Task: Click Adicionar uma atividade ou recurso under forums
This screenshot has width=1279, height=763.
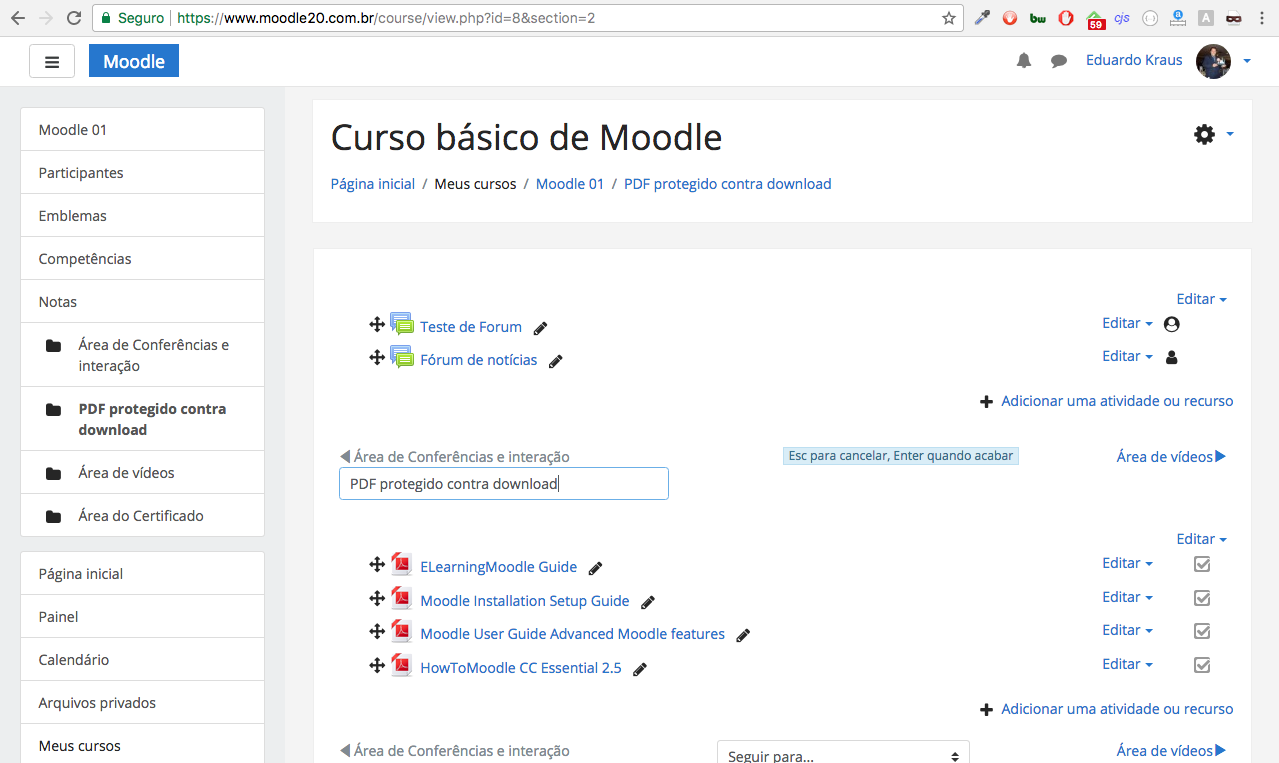Action: click(x=1107, y=401)
